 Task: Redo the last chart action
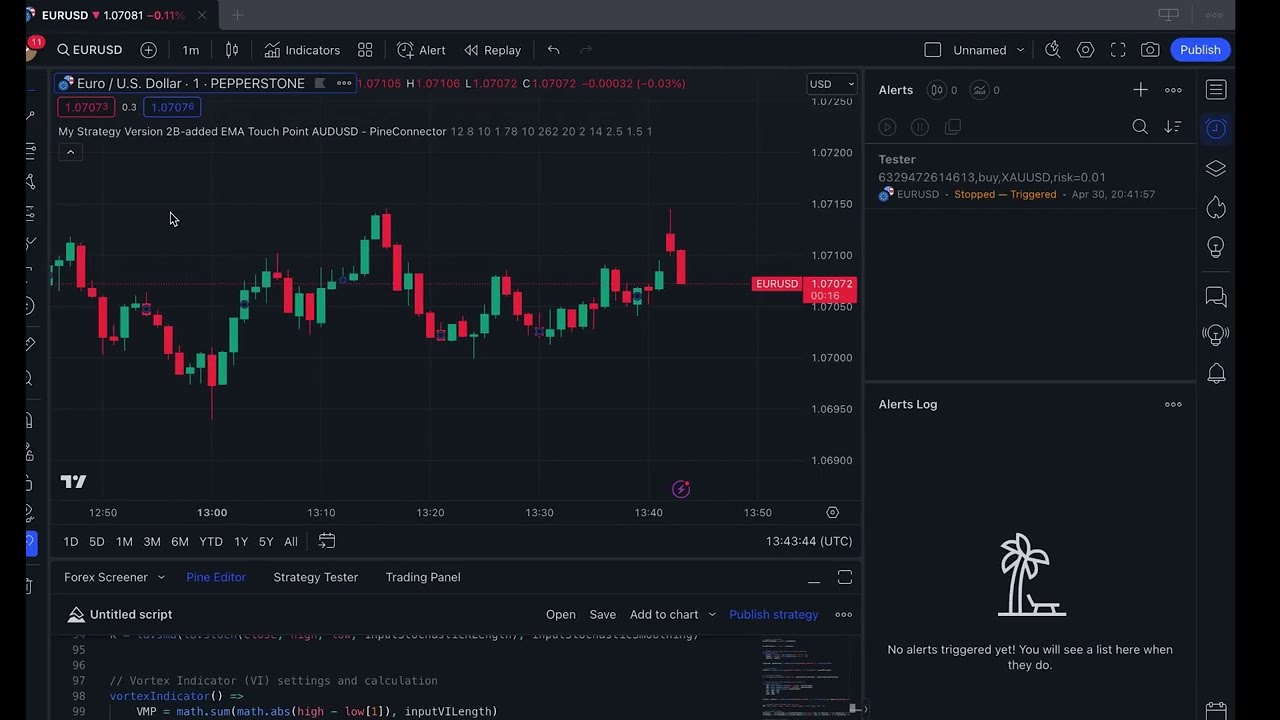pyautogui.click(x=586, y=50)
